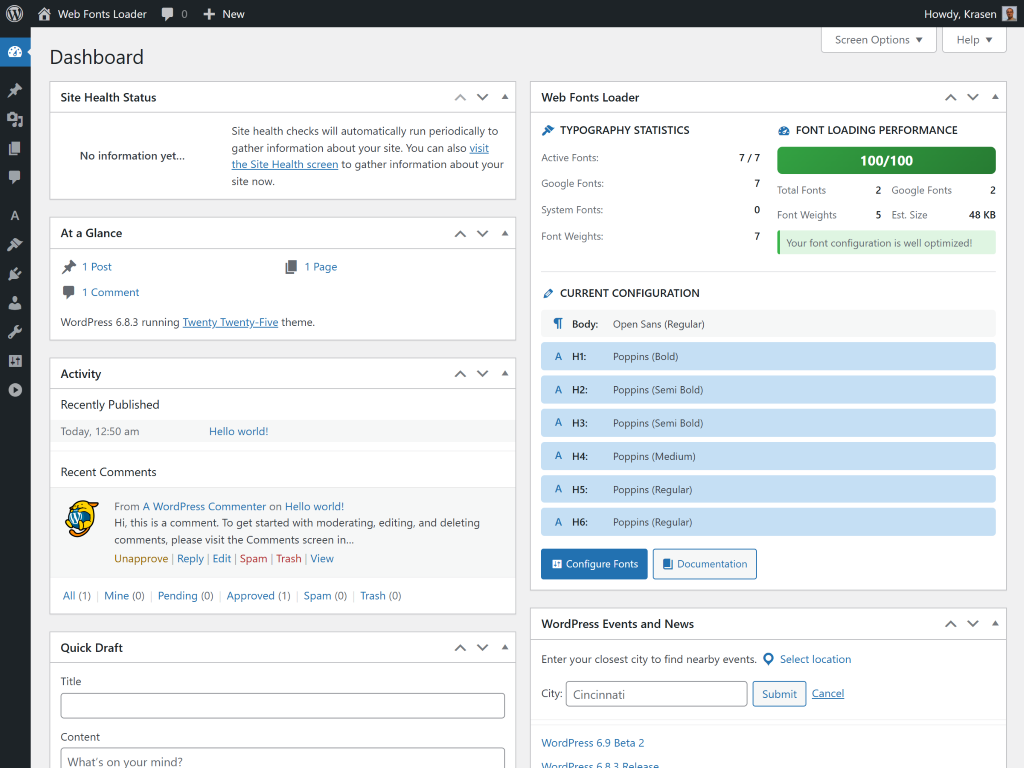Viewport: 1024px width, 768px height.
Task: Click Collapse menu play icon in sidebar
Action: 15,390
